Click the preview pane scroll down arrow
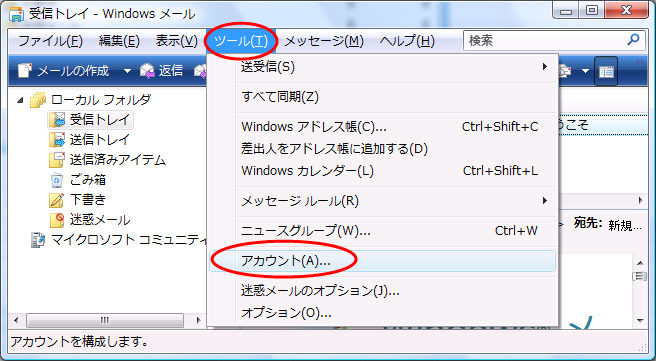Image resolution: width=656 pixels, height=361 pixels. [x=640, y=321]
